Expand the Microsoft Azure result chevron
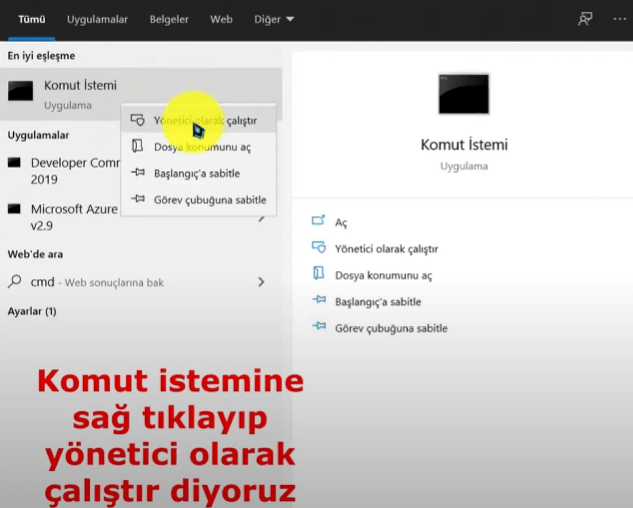This screenshot has height=508, width=633. 262,218
